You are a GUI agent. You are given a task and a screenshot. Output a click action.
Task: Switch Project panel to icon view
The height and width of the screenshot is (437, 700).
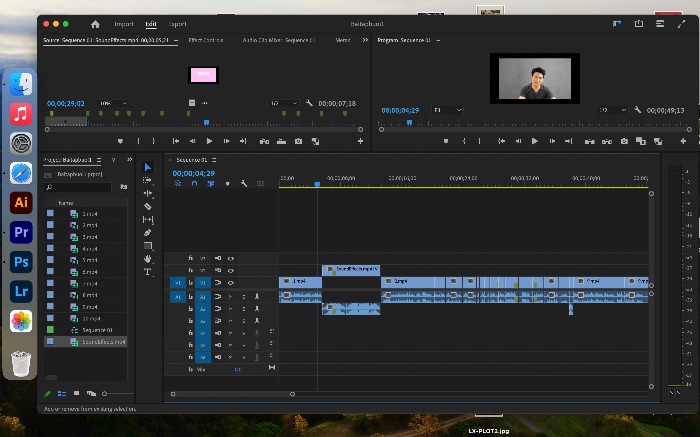pyautogui.click(x=76, y=393)
